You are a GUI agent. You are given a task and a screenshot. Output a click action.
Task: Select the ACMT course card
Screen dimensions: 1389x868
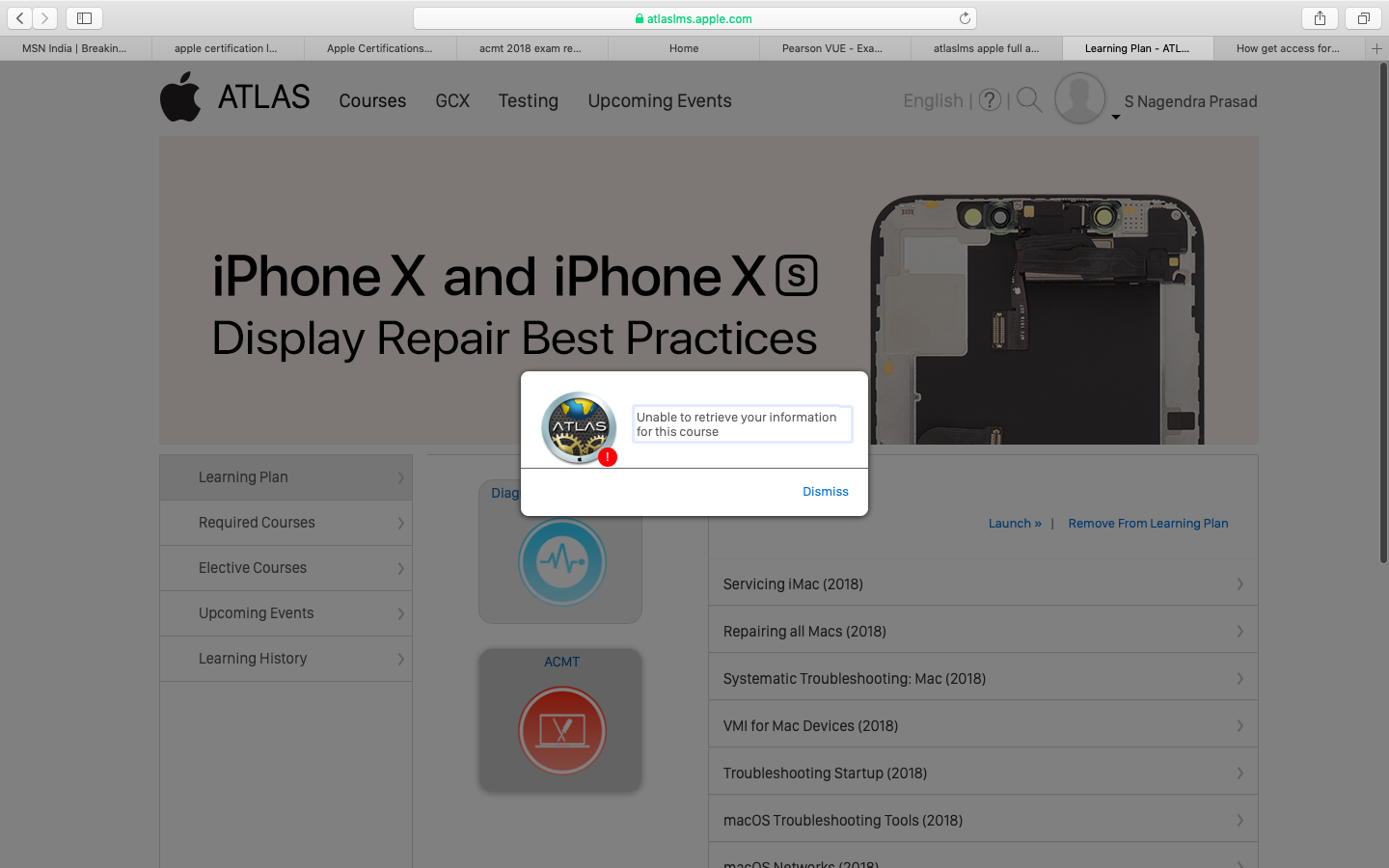(560, 720)
